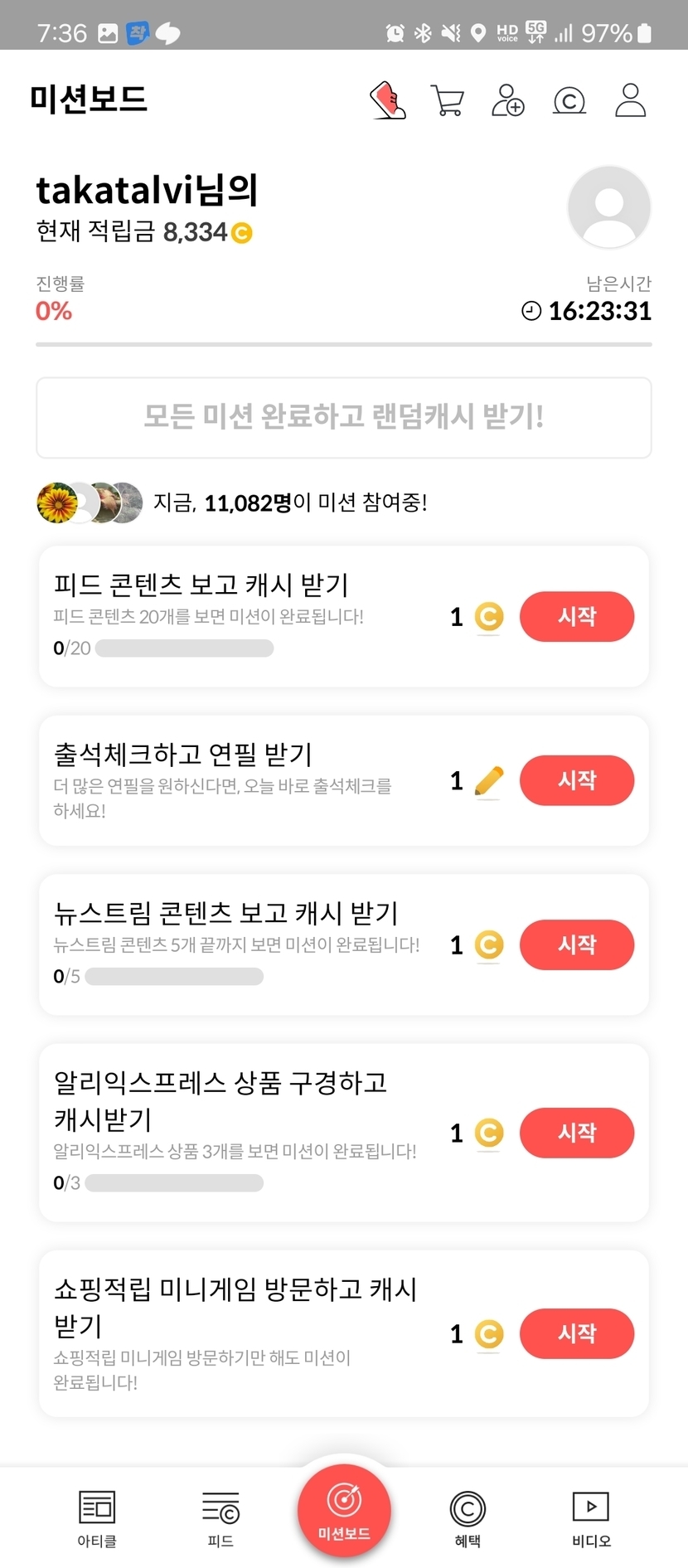Open the shopping cart icon

click(x=448, y=100)
